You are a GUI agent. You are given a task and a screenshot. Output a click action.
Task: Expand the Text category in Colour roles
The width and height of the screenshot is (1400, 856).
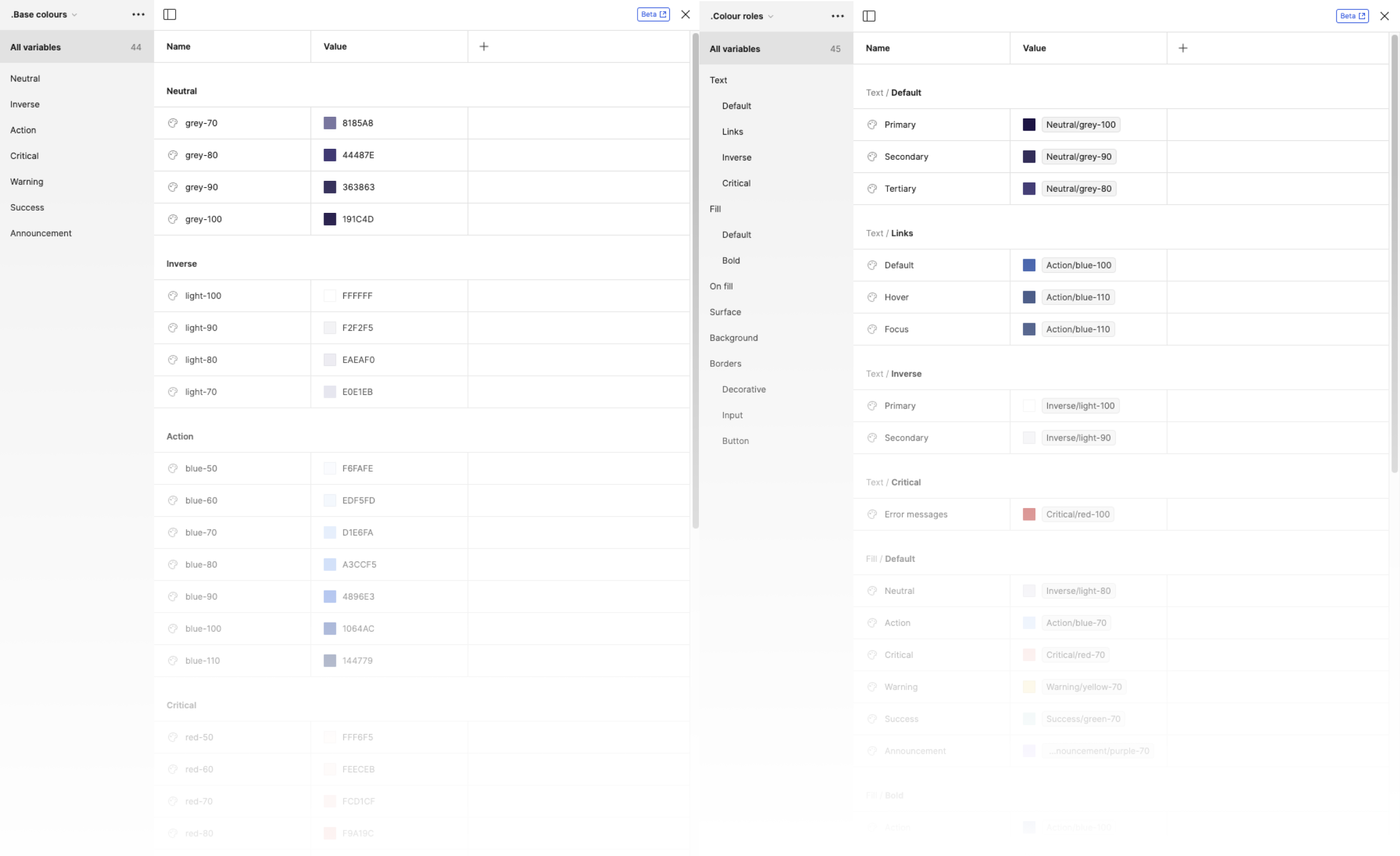[717, 79]
